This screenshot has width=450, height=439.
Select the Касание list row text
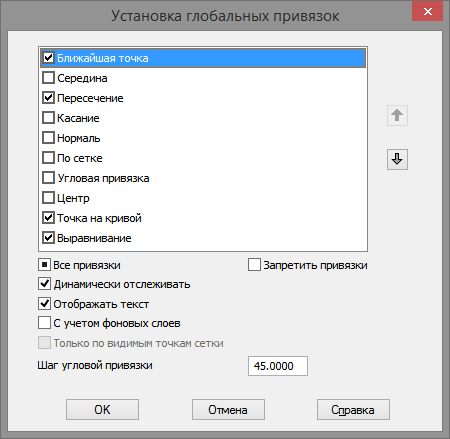pos(78,118)
